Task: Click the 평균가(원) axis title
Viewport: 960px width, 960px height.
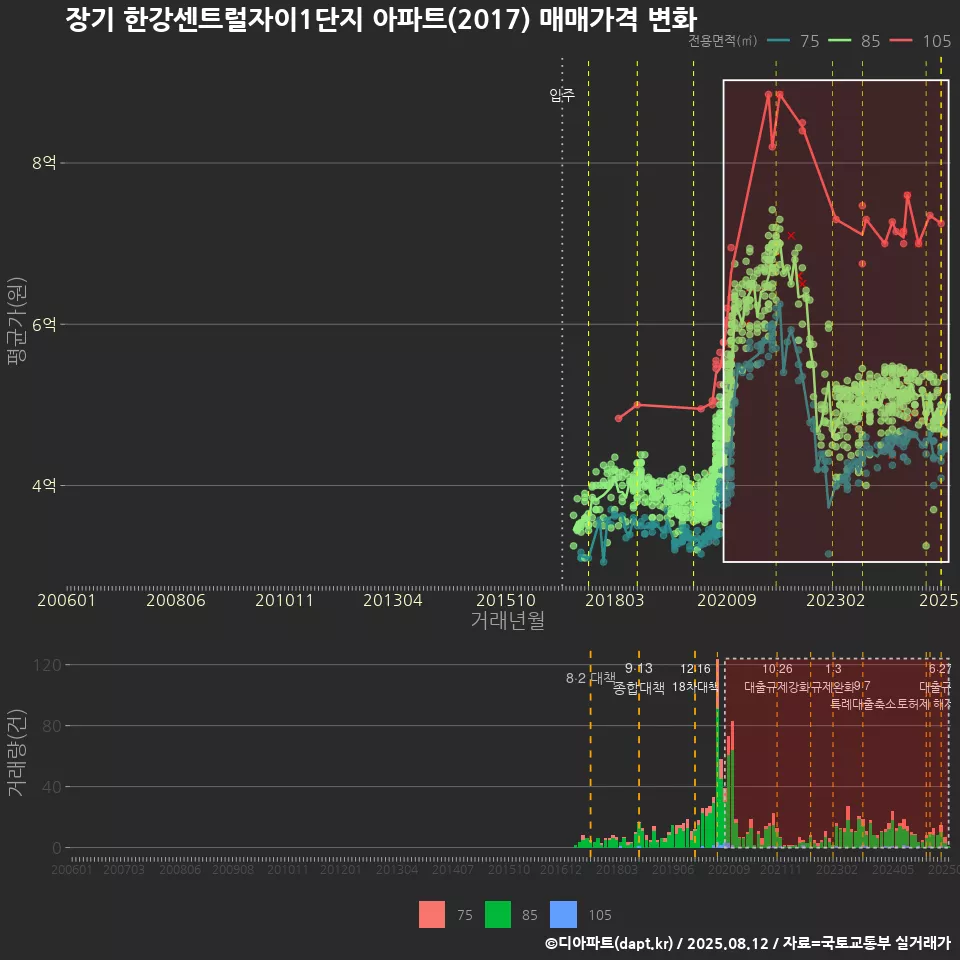Action: (17, 321)
